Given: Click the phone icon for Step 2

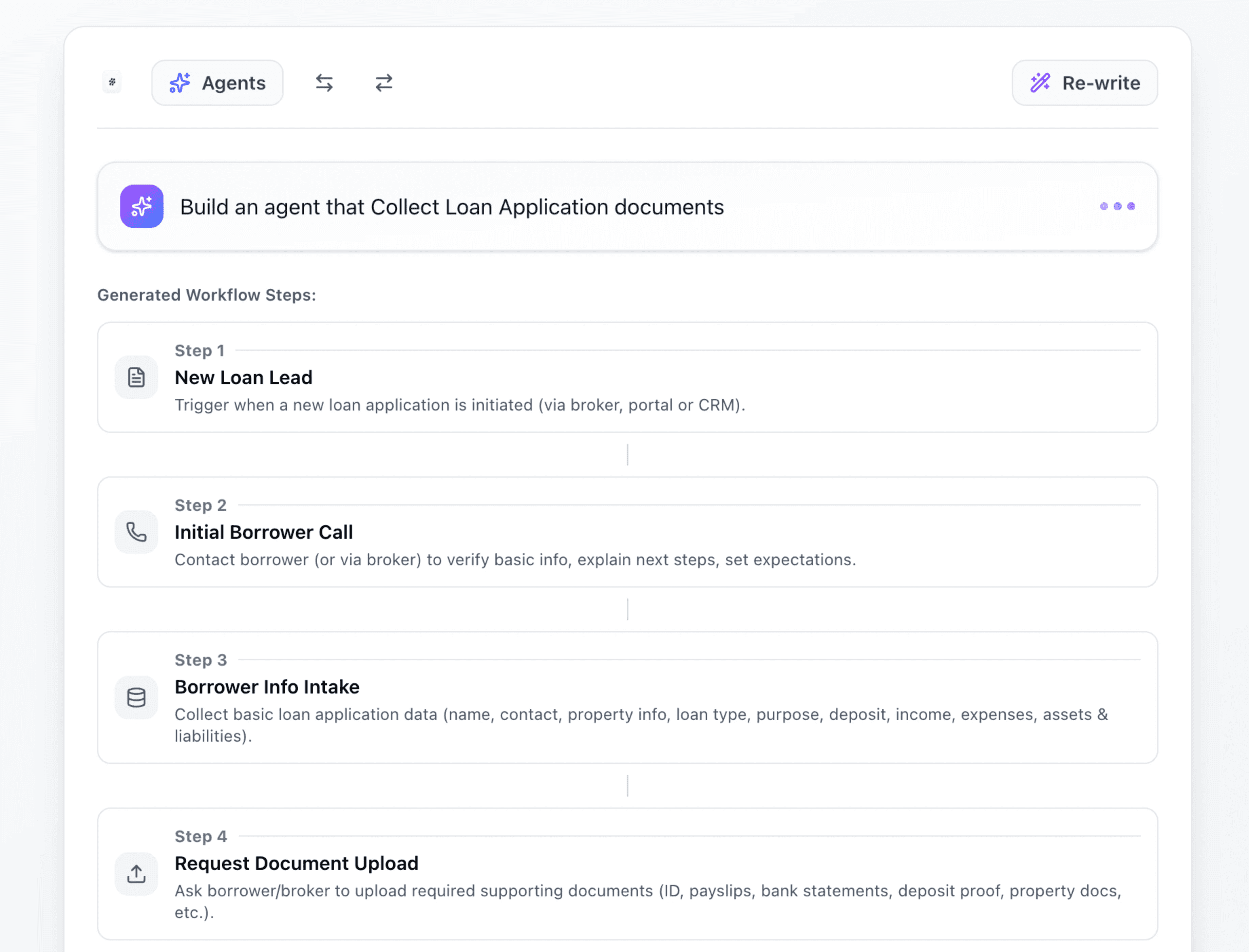Looking at the screenshot, I should (x=136, y=532).
